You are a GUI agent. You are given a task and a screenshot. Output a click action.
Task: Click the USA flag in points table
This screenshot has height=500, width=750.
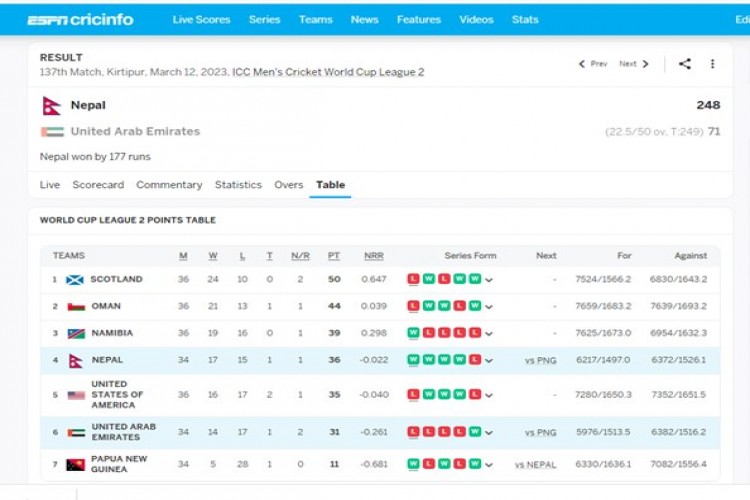click(76, 395)
